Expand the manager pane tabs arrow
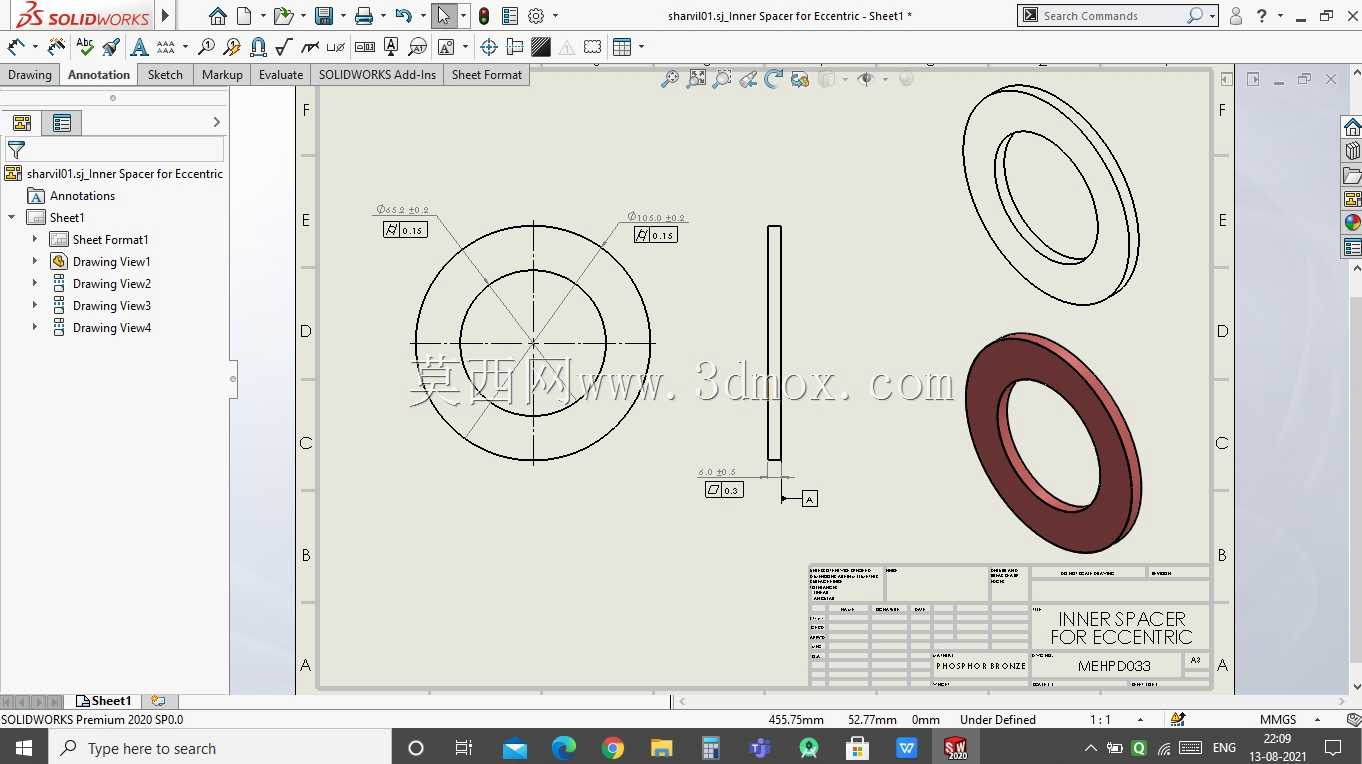1362x764 pixels. tap(216, 122)
